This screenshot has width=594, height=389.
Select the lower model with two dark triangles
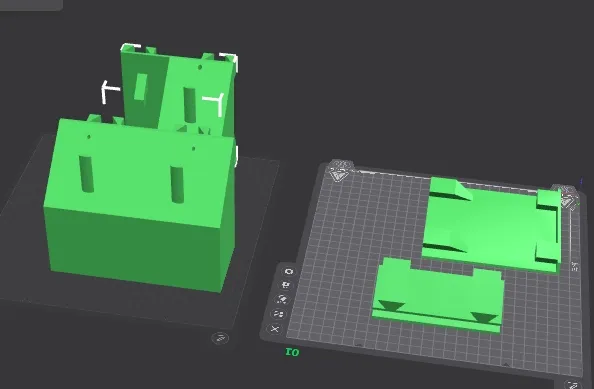pos(438,295)
